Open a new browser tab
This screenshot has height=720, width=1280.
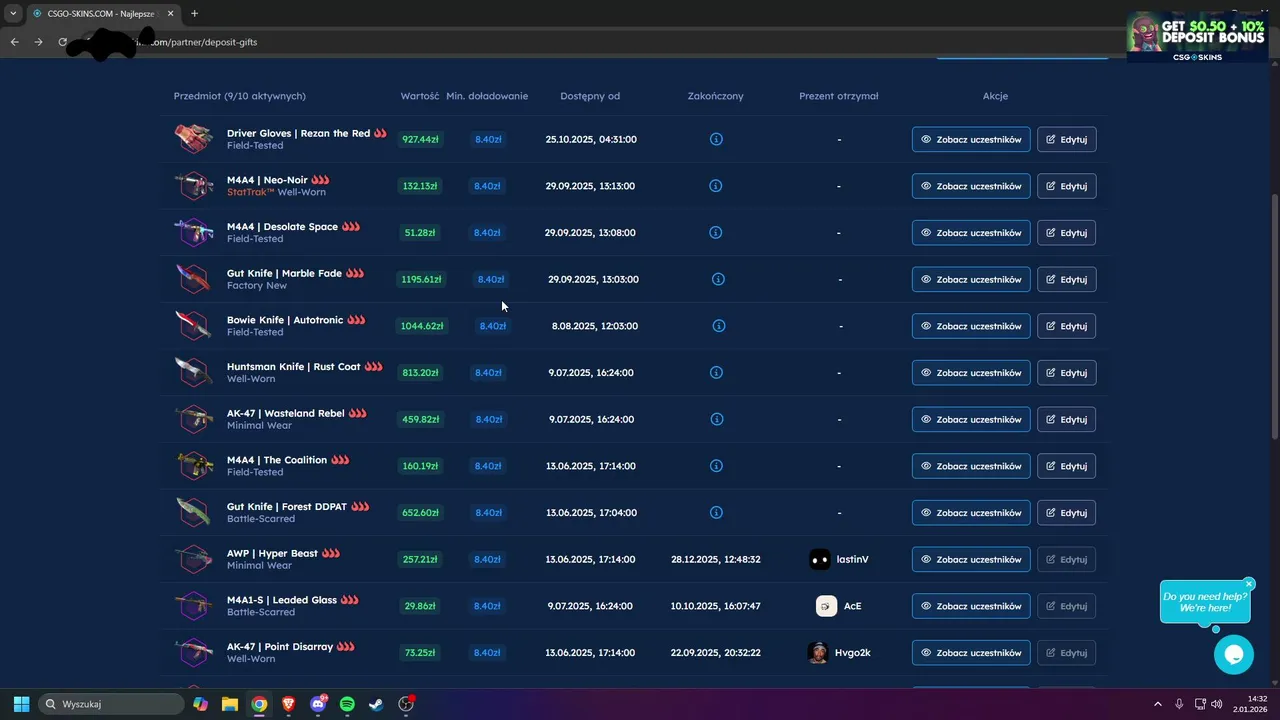pyautogui.click(x=194, y=14)
